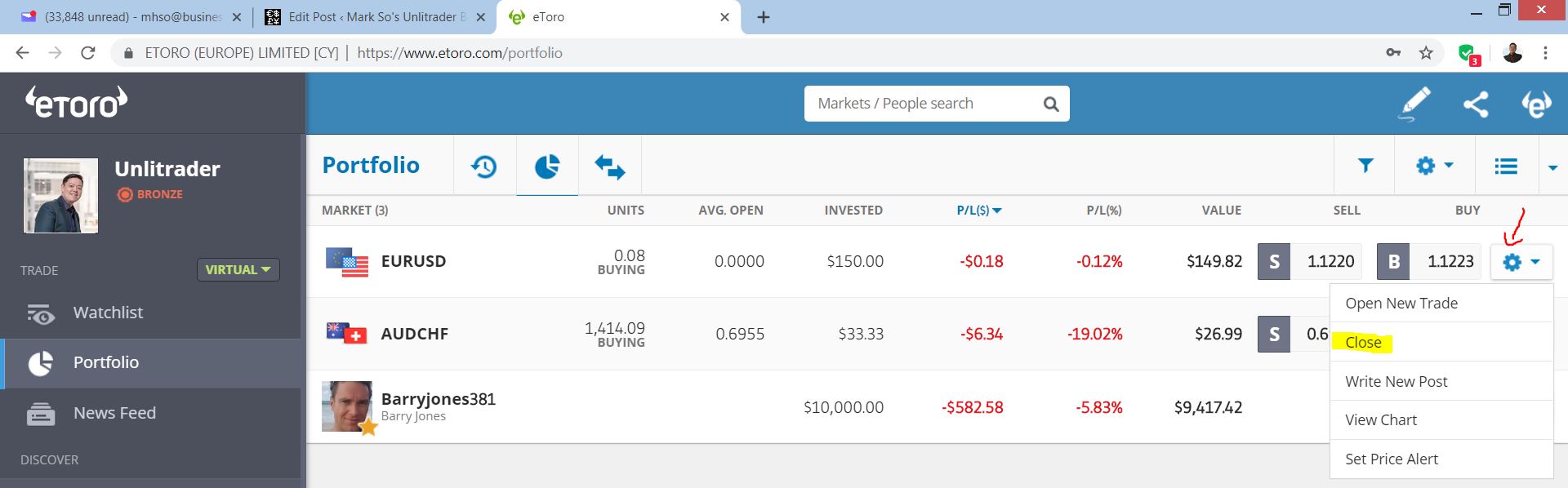Click the AUDCHF flag icon

(x=346, y=333)
